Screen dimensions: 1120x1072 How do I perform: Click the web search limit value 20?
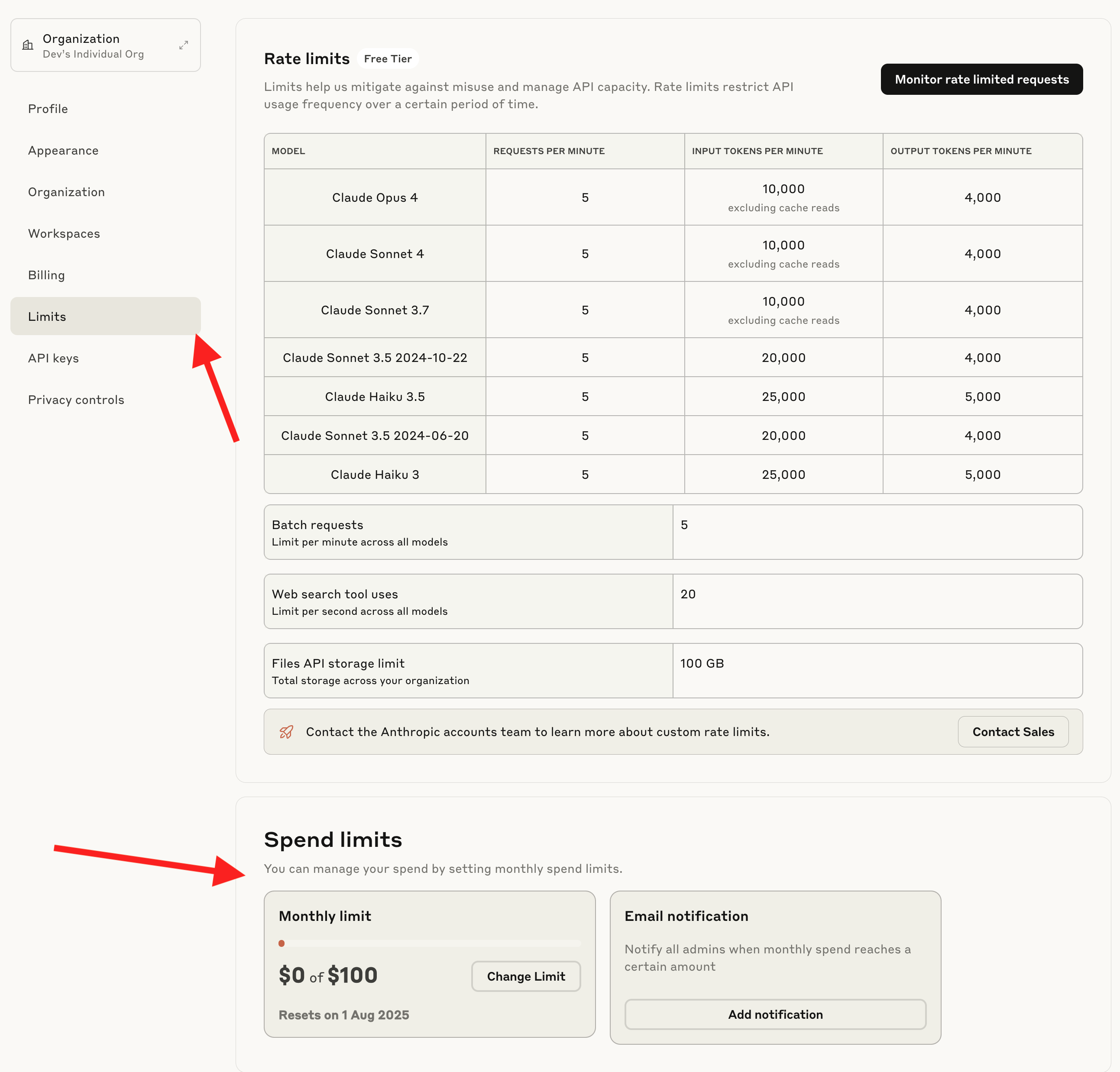point(688,594)
